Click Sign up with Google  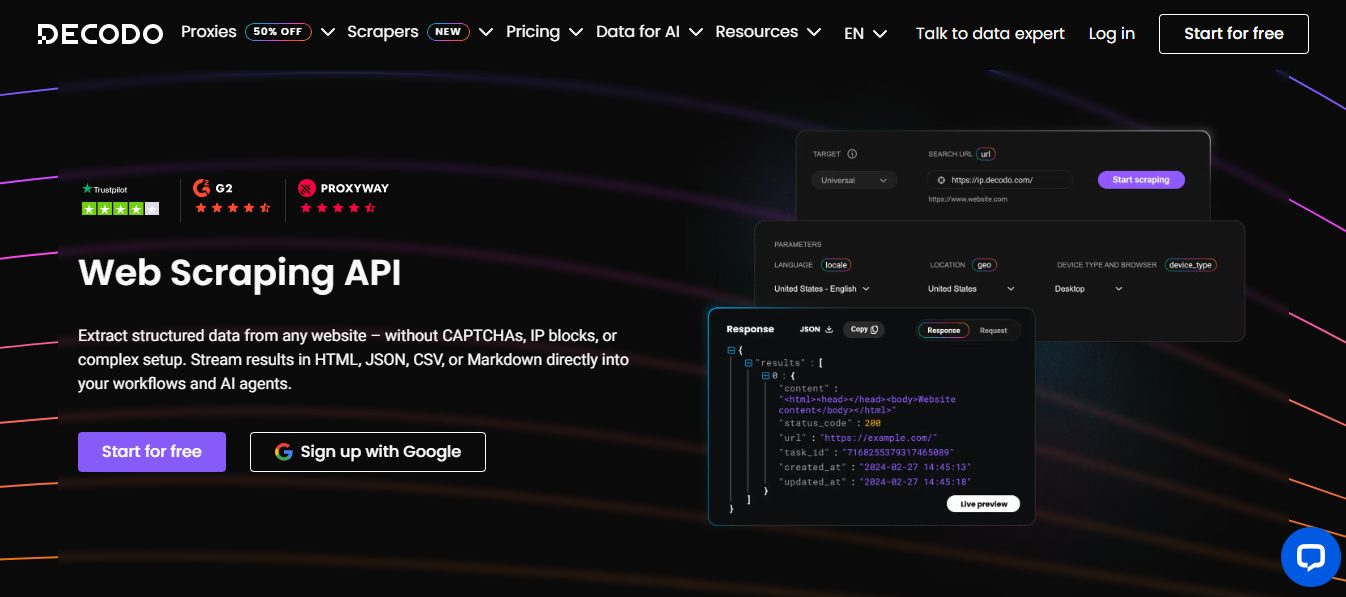click(x=367, y=452)
